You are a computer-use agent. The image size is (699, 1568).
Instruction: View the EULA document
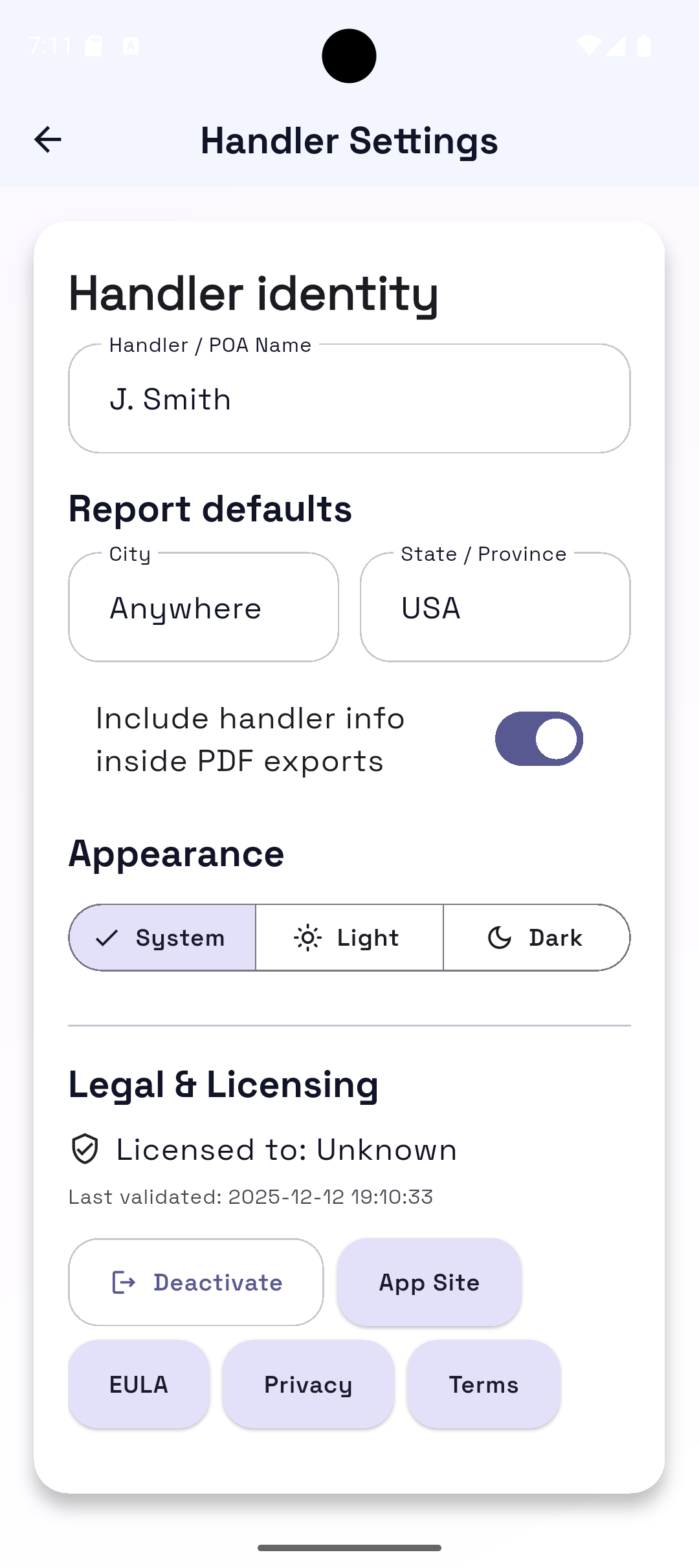point(139,1384)
